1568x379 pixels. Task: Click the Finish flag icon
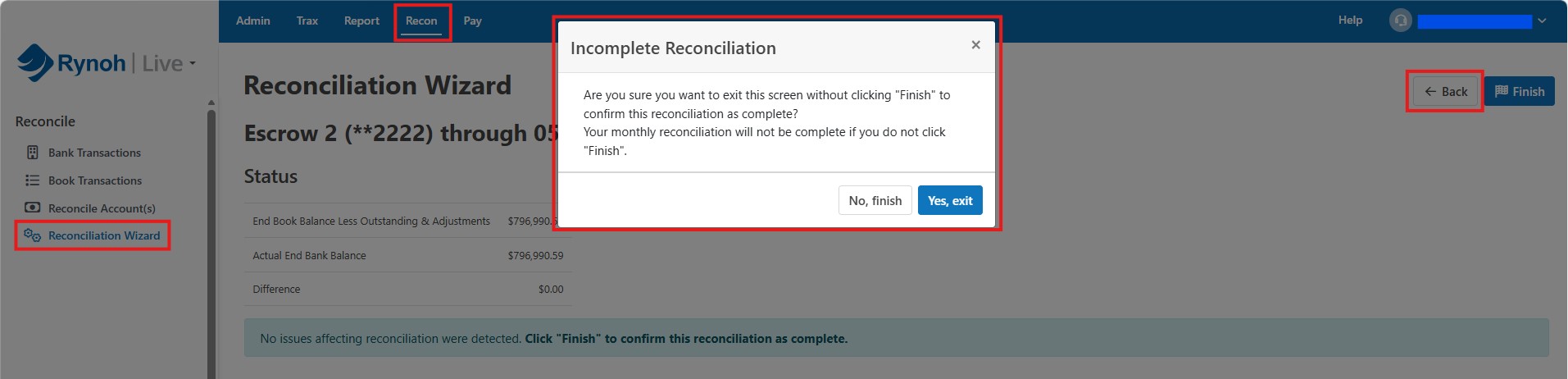1502,91
